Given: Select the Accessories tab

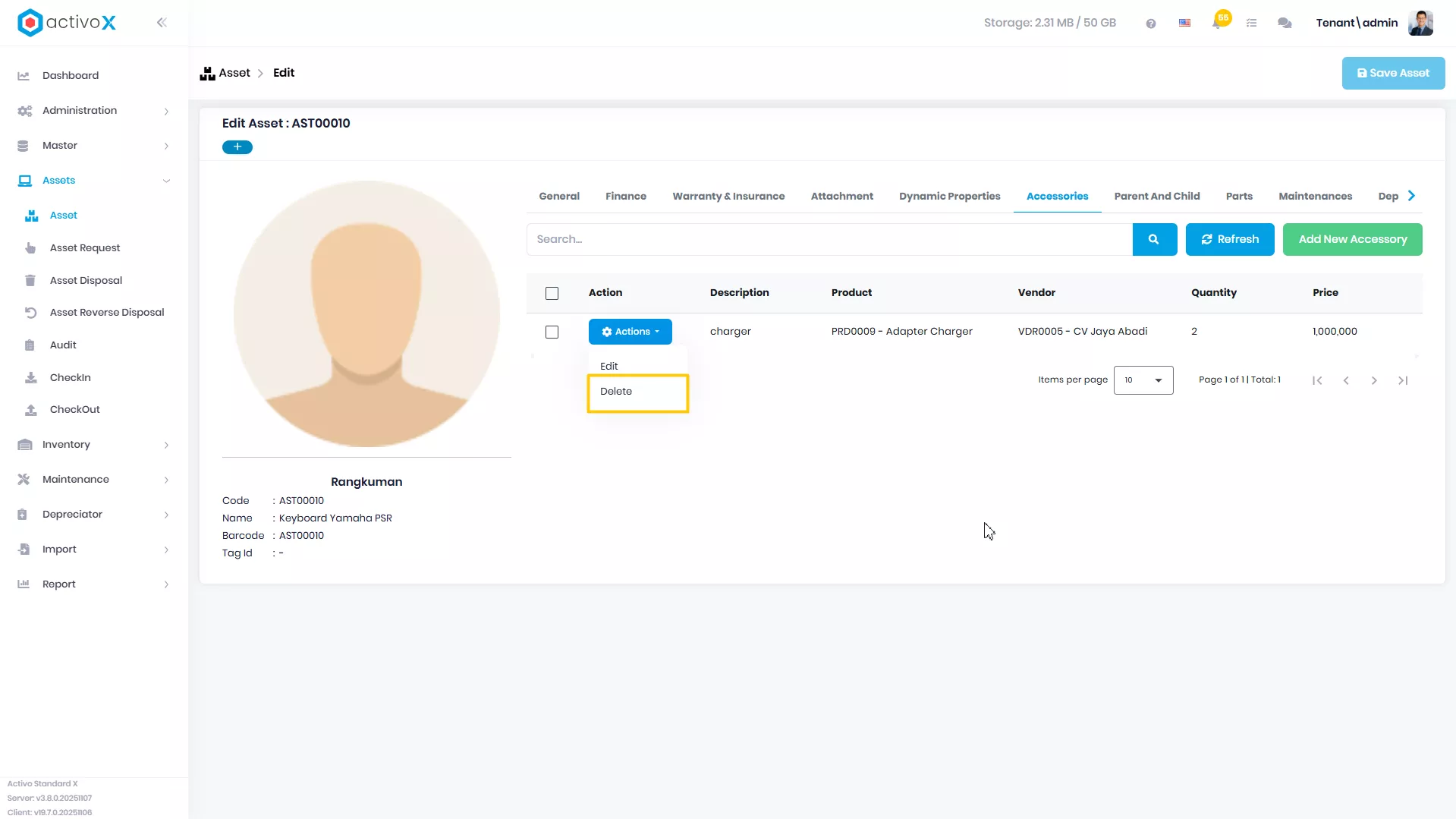Looking at the screenshot, I should point(1057,196).
